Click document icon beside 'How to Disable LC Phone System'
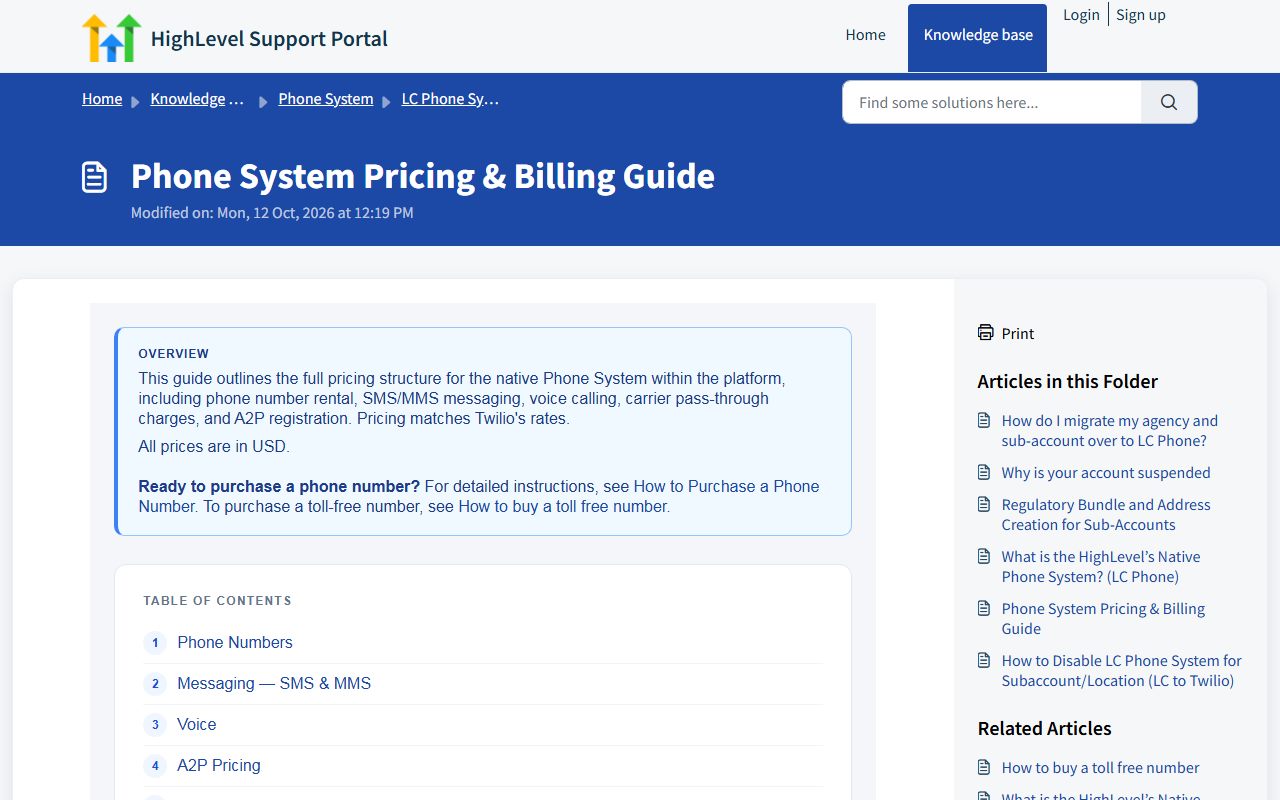The height and width of the screenshot is (800, 1280). pyautogui.click(x=984, y=660)
